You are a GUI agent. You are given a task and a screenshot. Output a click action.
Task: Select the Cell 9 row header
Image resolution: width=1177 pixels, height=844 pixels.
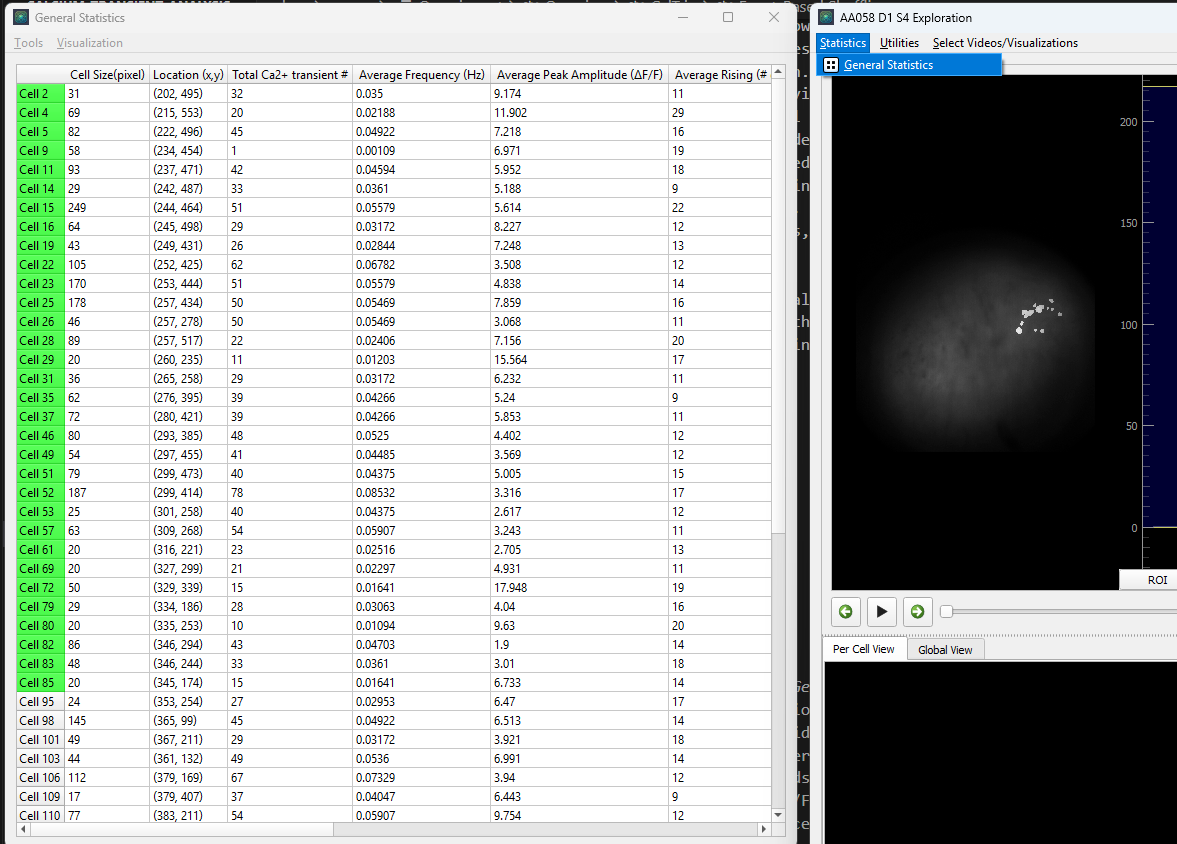[41, 151]
